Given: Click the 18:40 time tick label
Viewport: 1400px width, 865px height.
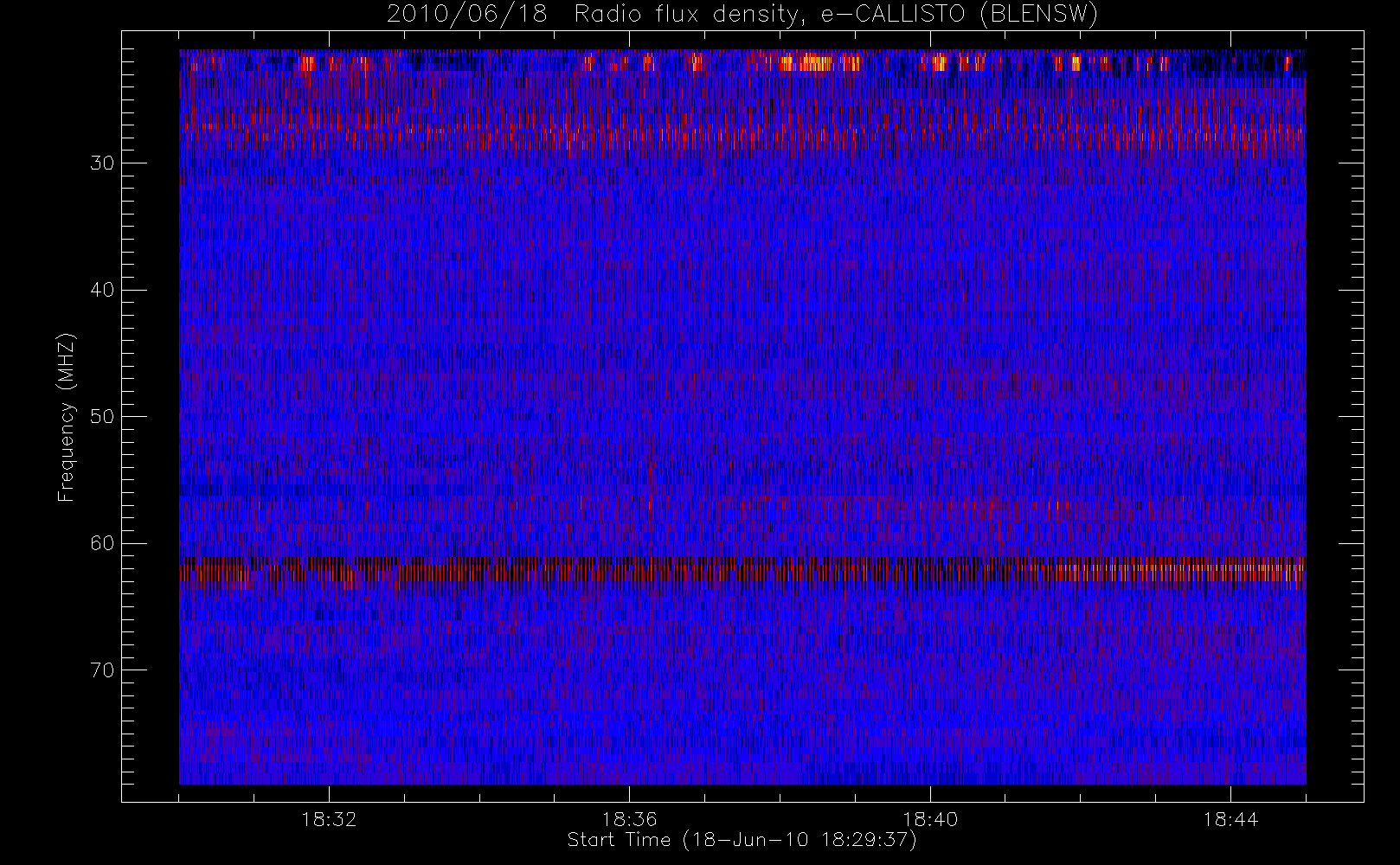Looking at the screenshot, I should pyautogui.click(x=930, y=819).
